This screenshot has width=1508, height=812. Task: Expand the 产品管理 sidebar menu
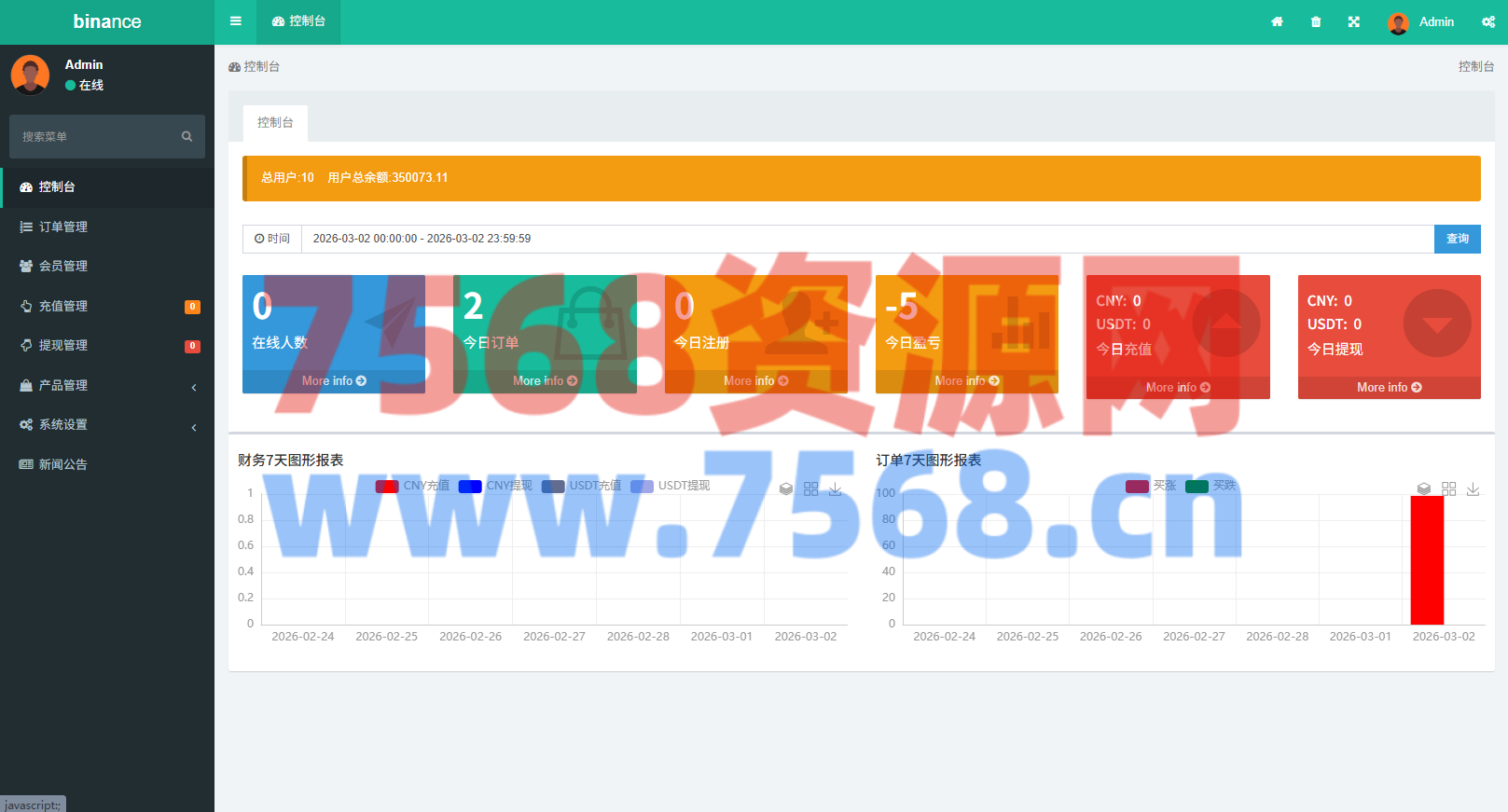point(107,385)
